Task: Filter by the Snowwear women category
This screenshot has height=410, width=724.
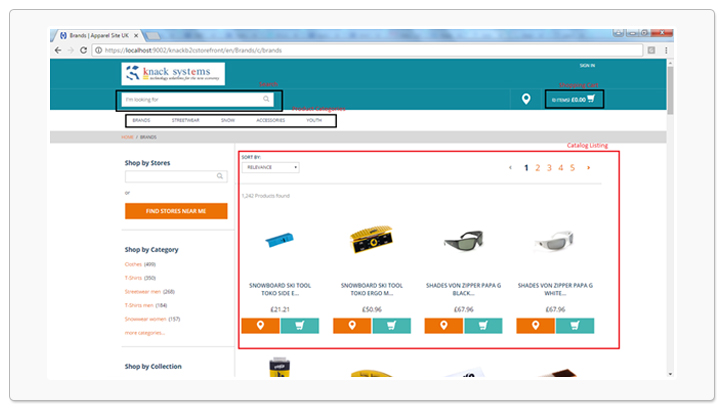Action: [x=145, y=319]
